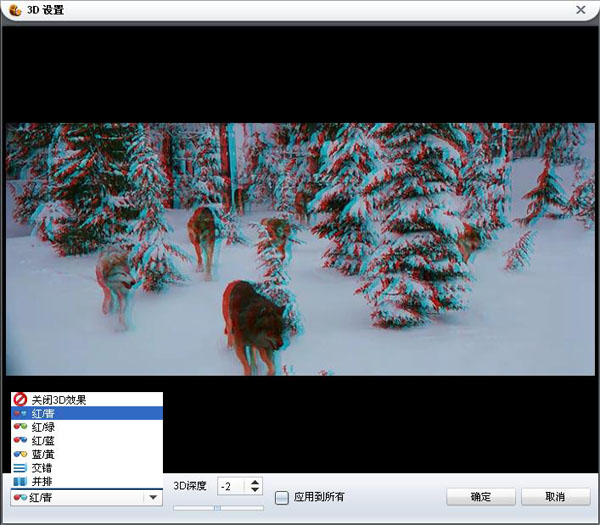Choose the 红/青 mode in list
This screenshot has height=525, width=600.
pos(87,413)
